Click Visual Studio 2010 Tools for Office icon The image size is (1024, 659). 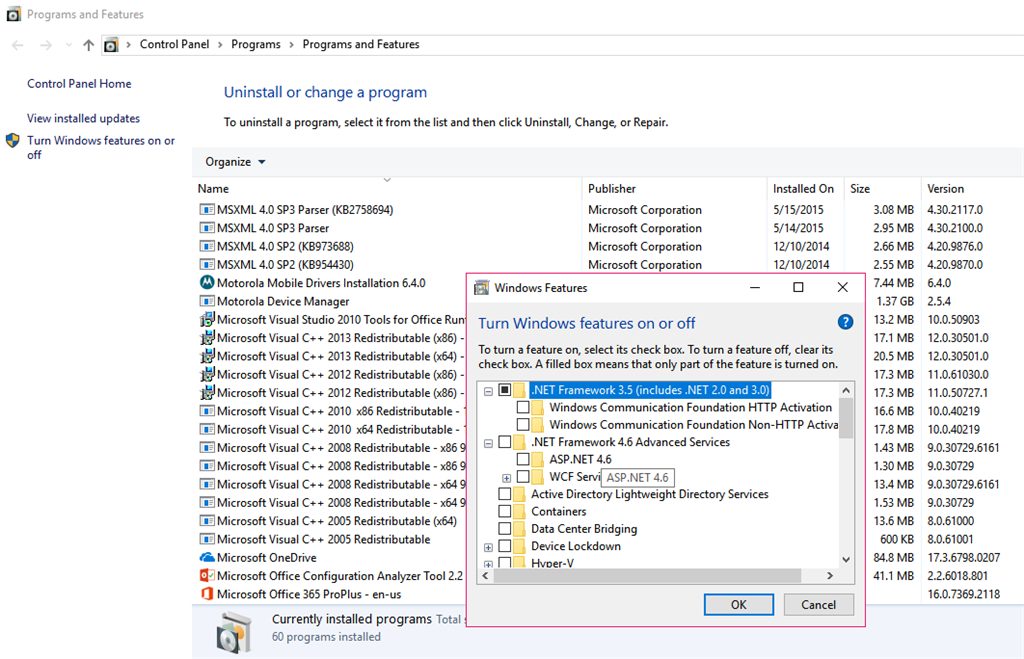coord(207,319)
